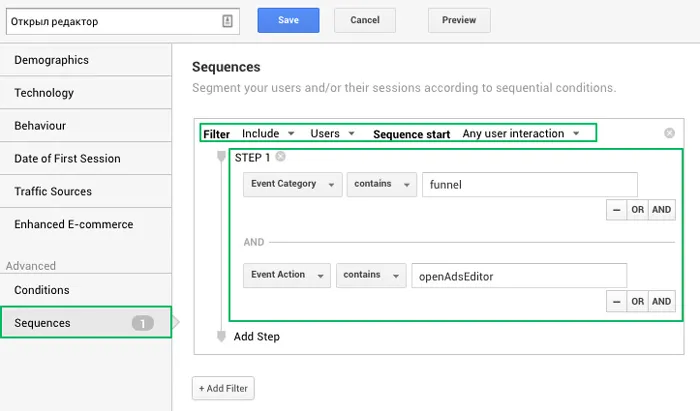Remove the Event Action condition with minus button
This screenshot has height=411, width=700.
pos(617,302)
